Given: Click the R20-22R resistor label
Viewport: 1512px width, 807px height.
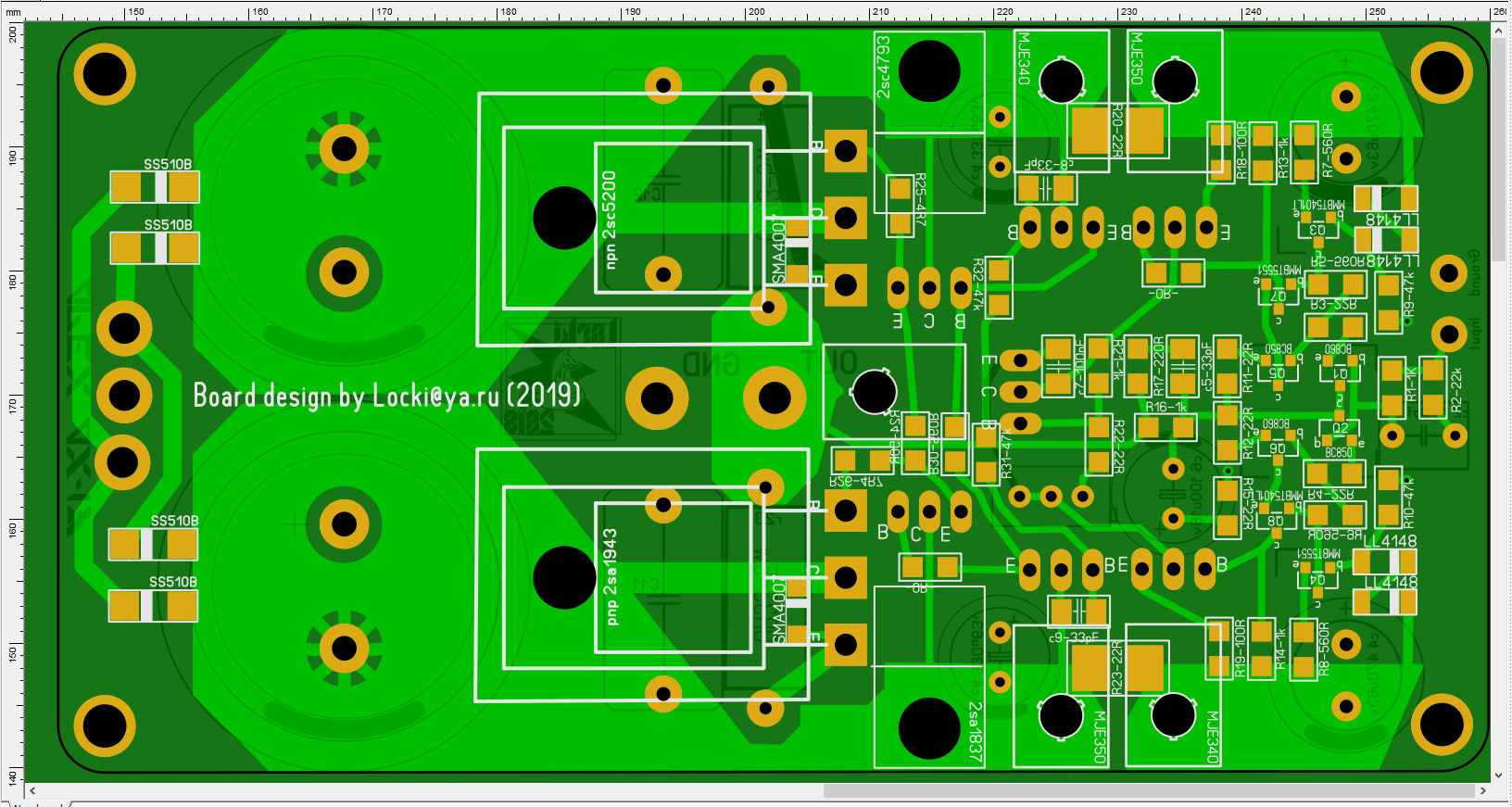Looking at the screenshot, I should point(1117,132).
